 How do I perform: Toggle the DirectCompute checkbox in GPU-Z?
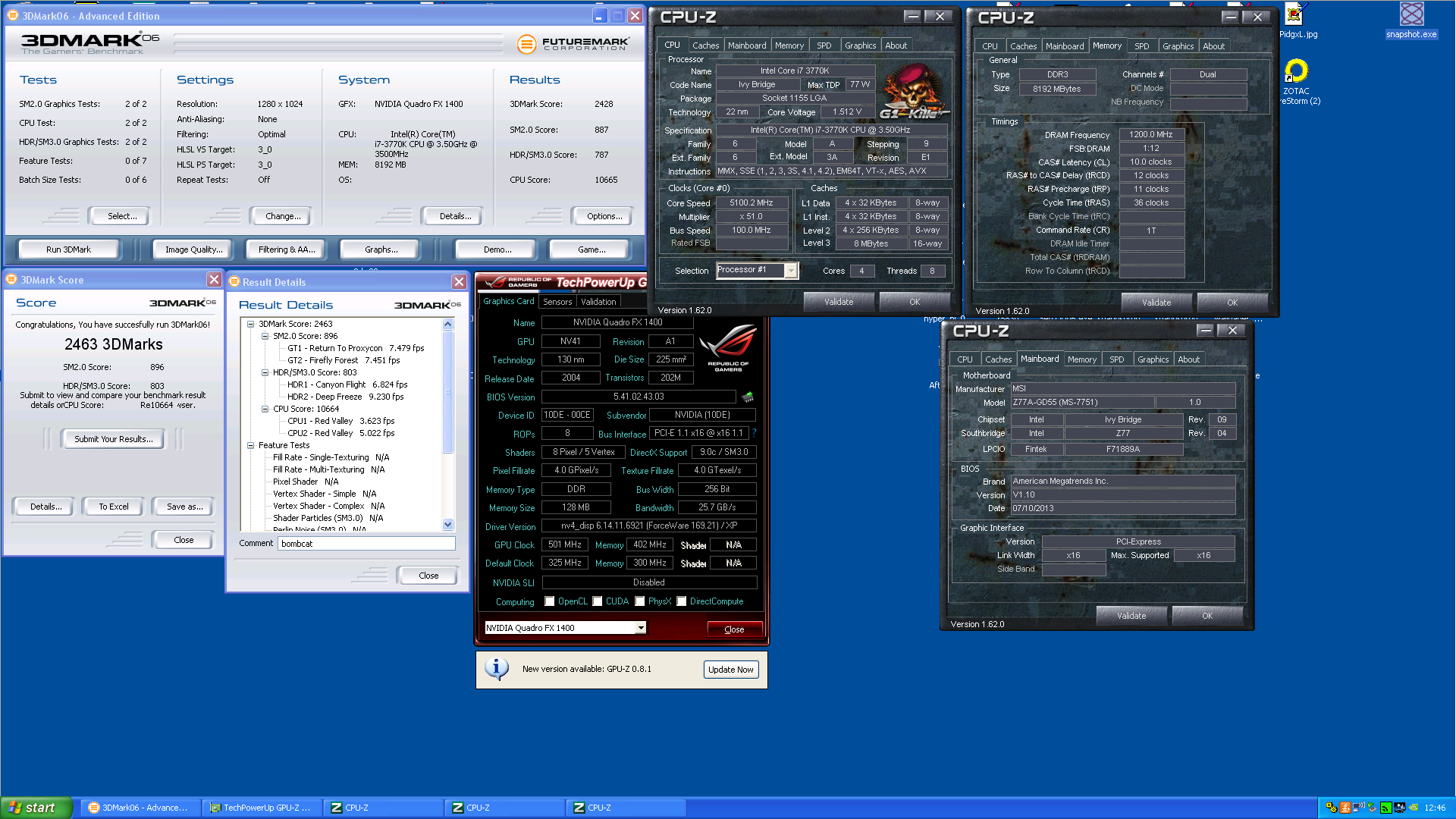coord(682,601)
